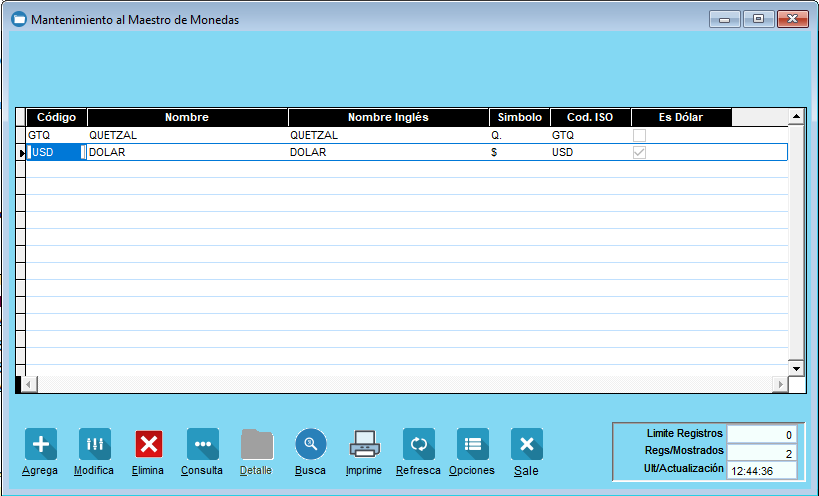819x496 pixels.
Task: Click the Nombre Inglés column header
Action: click(388, 117)
